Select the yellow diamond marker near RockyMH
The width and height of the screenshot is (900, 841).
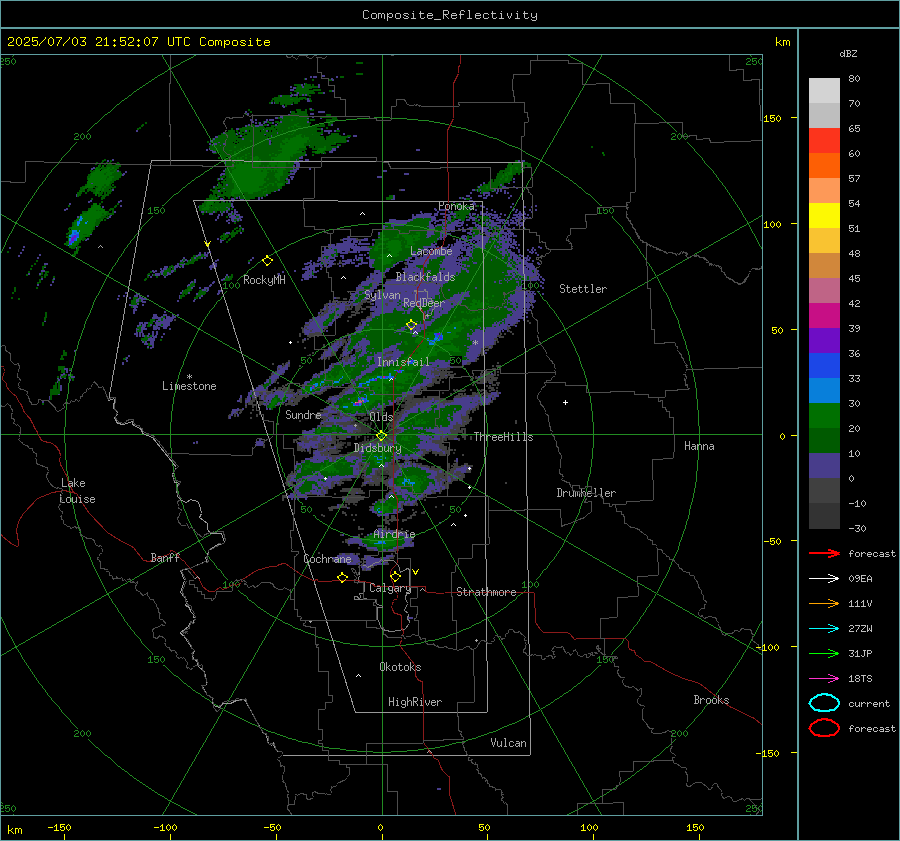[x=267, y=261]
